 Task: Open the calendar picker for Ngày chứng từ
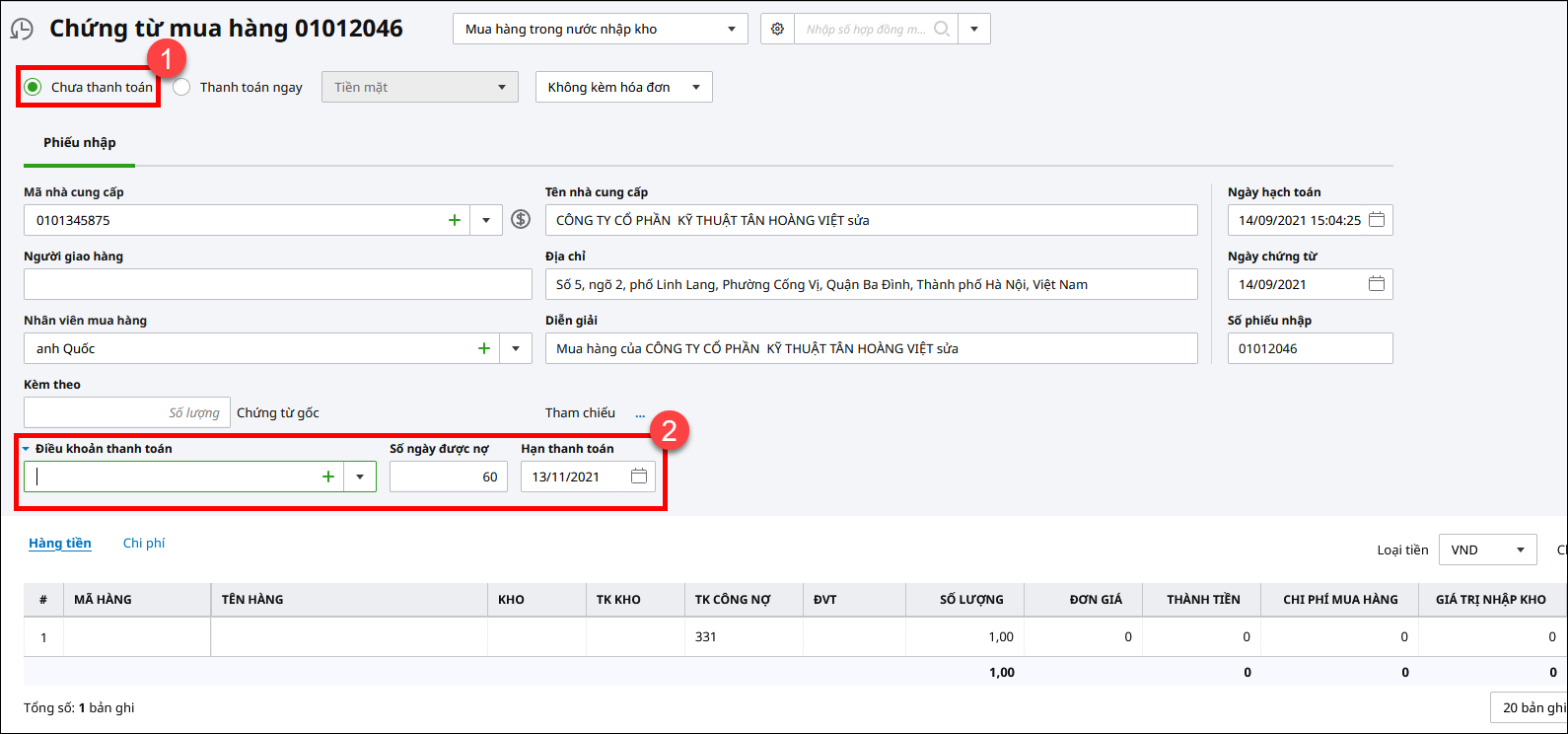pos(1377,284)
